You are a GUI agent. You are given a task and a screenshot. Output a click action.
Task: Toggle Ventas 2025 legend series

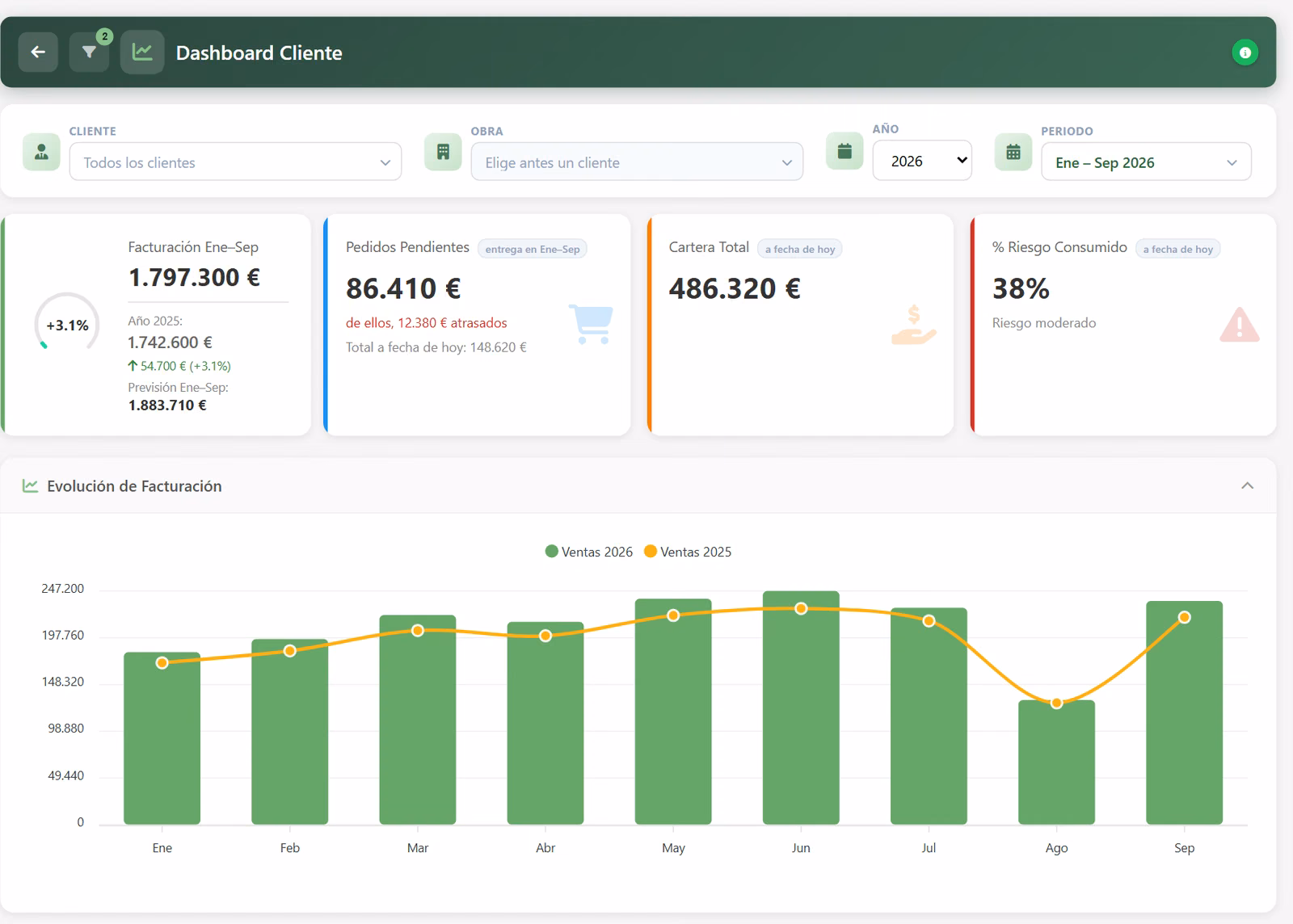click(688, 552)
